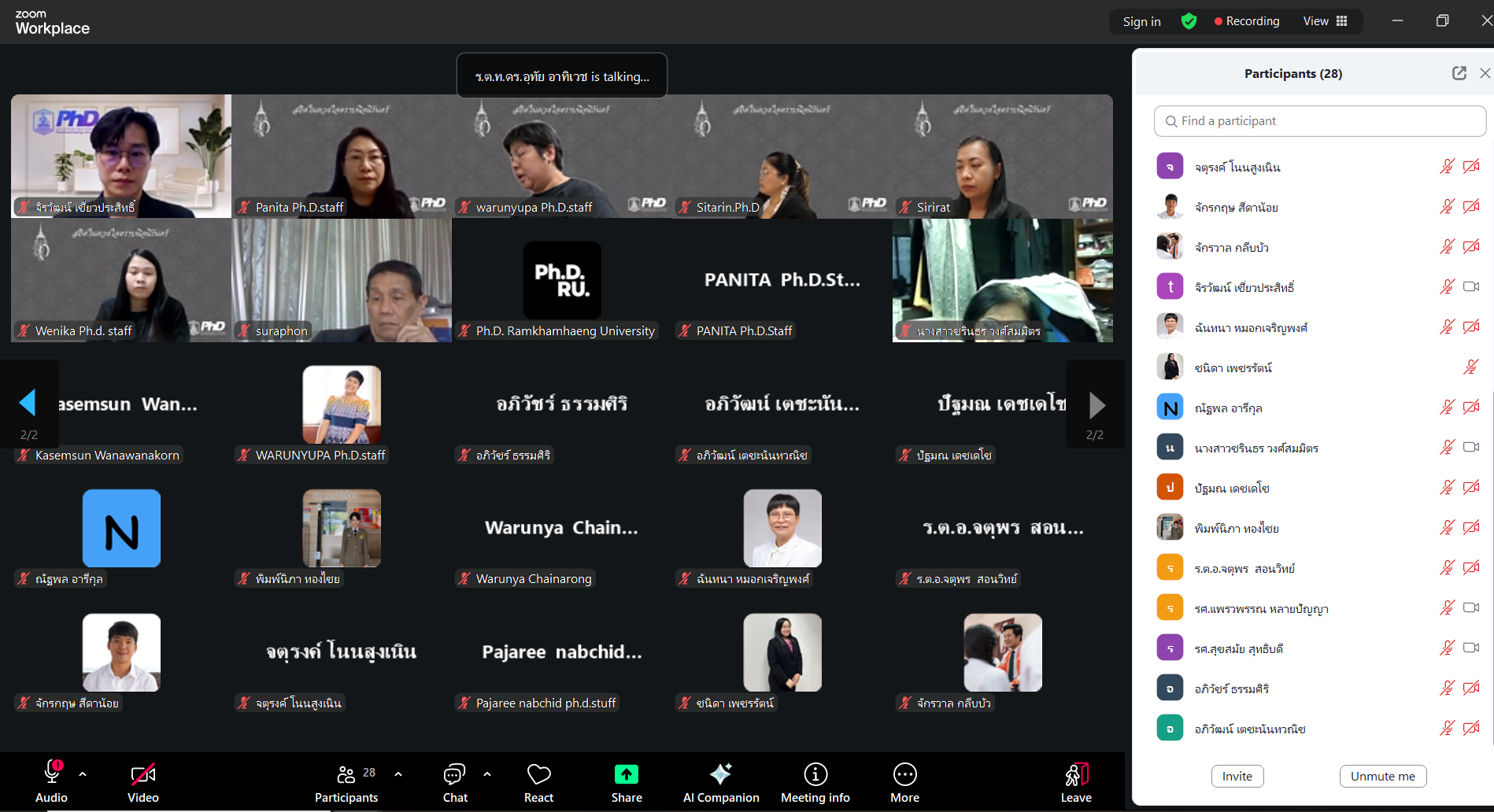Pop out the Participants panel
1494x812 pixels.
(x=1459, y=73)
